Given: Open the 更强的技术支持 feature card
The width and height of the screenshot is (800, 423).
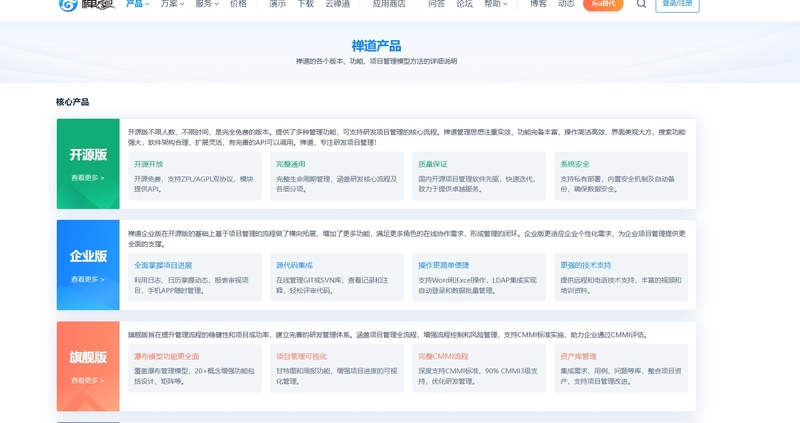Looking at the screenshot, I should point(621,278).
